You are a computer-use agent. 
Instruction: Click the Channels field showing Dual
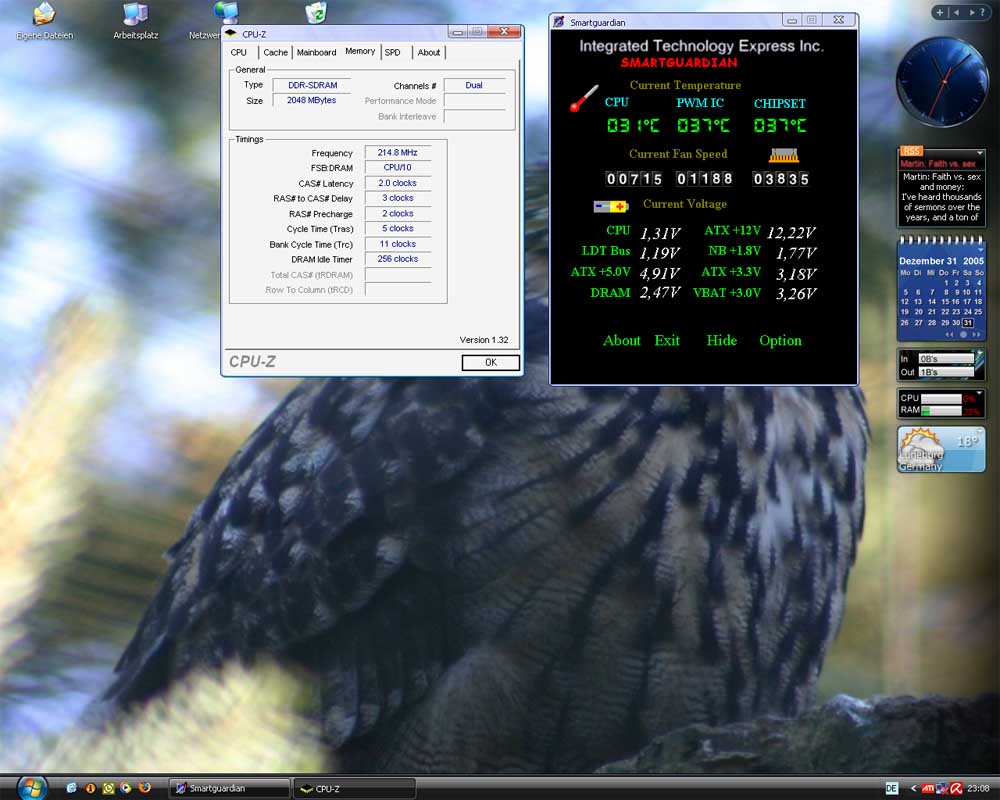tap(474, 85)
